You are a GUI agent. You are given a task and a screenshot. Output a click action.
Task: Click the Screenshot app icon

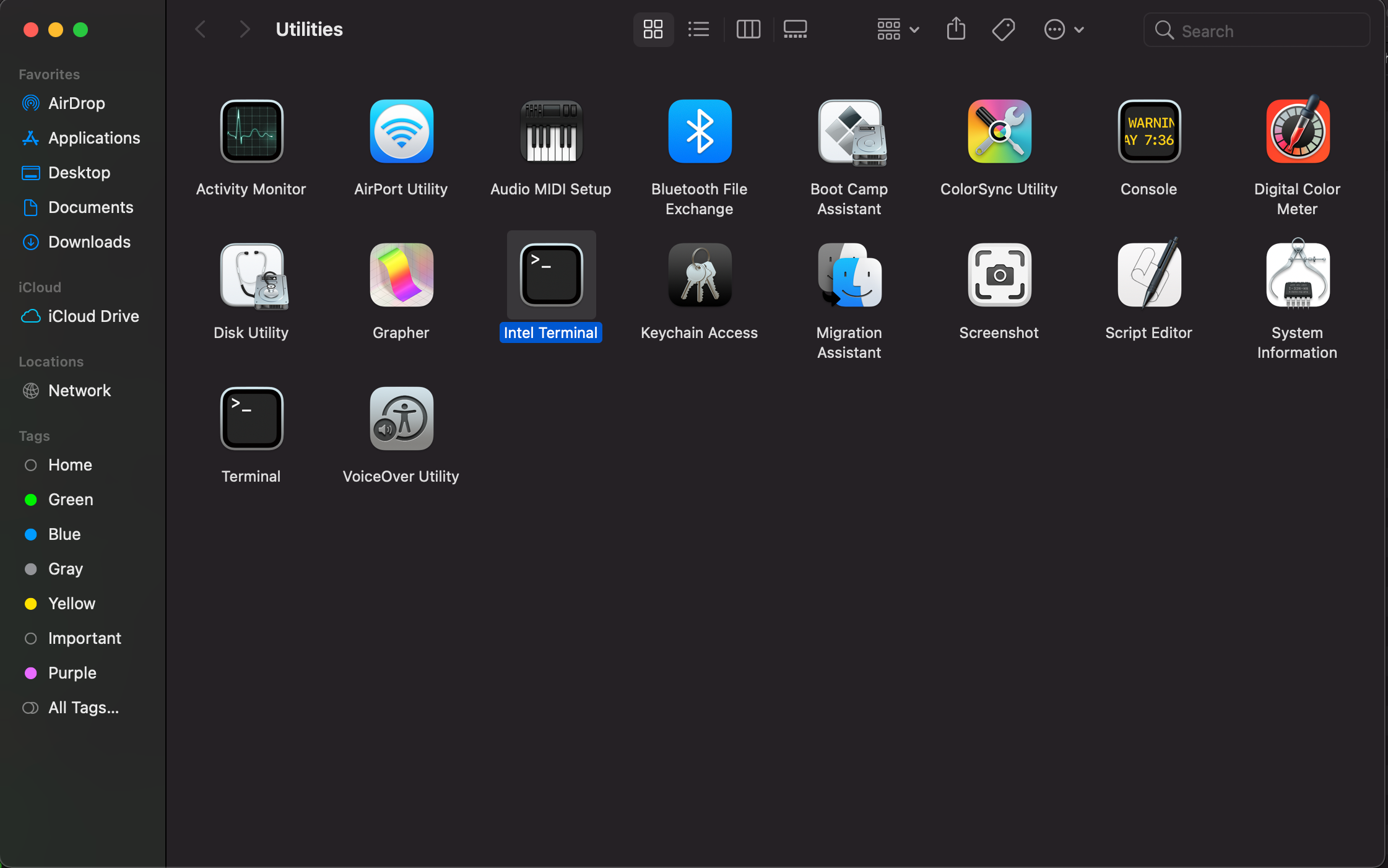pyautogui.click(x=999, y=276)
